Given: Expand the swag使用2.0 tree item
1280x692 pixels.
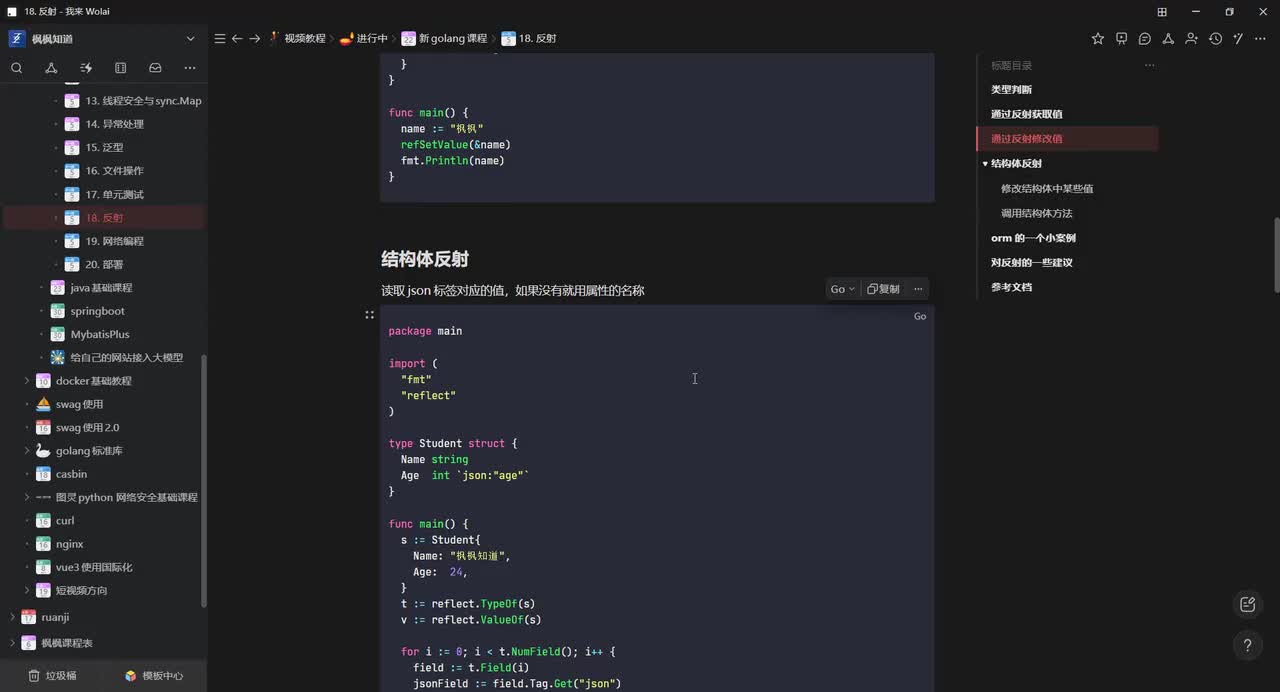Looking at the screenshot, I should pyautogui.click(x=28, y=427).
